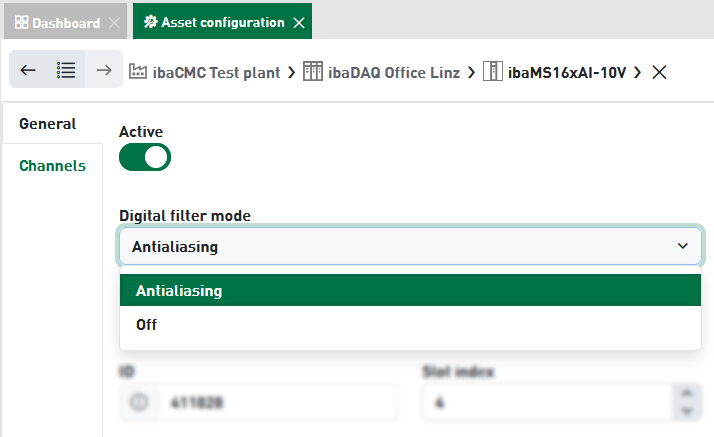Switch to the Dashboard tab

(66, 21)
